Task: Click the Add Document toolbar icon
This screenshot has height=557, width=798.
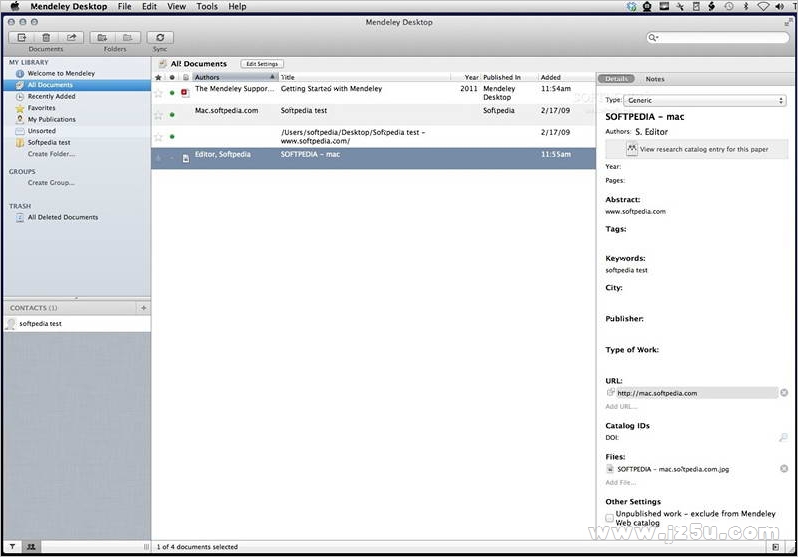Action: [21, 37]
